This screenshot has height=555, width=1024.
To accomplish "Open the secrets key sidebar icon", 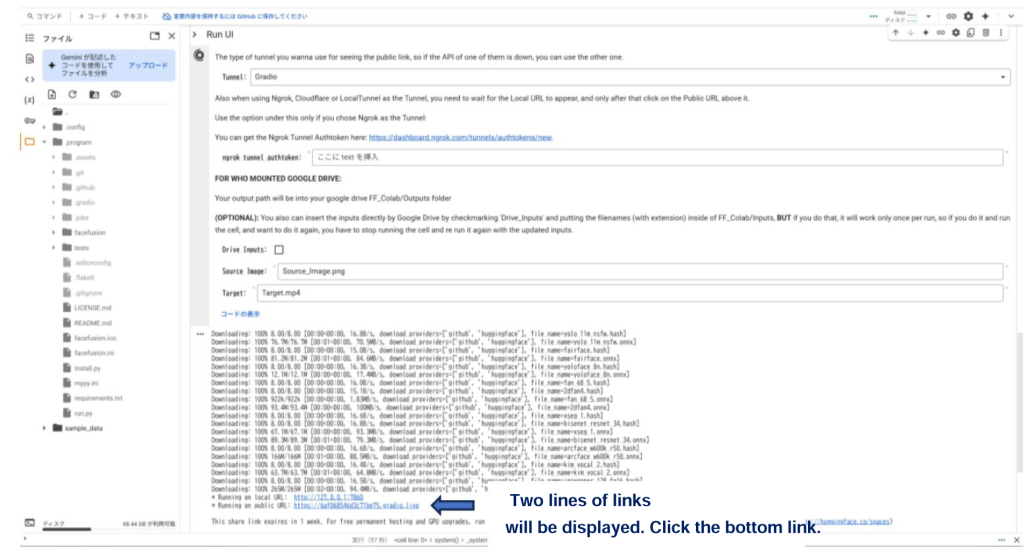I will point(29,121).
